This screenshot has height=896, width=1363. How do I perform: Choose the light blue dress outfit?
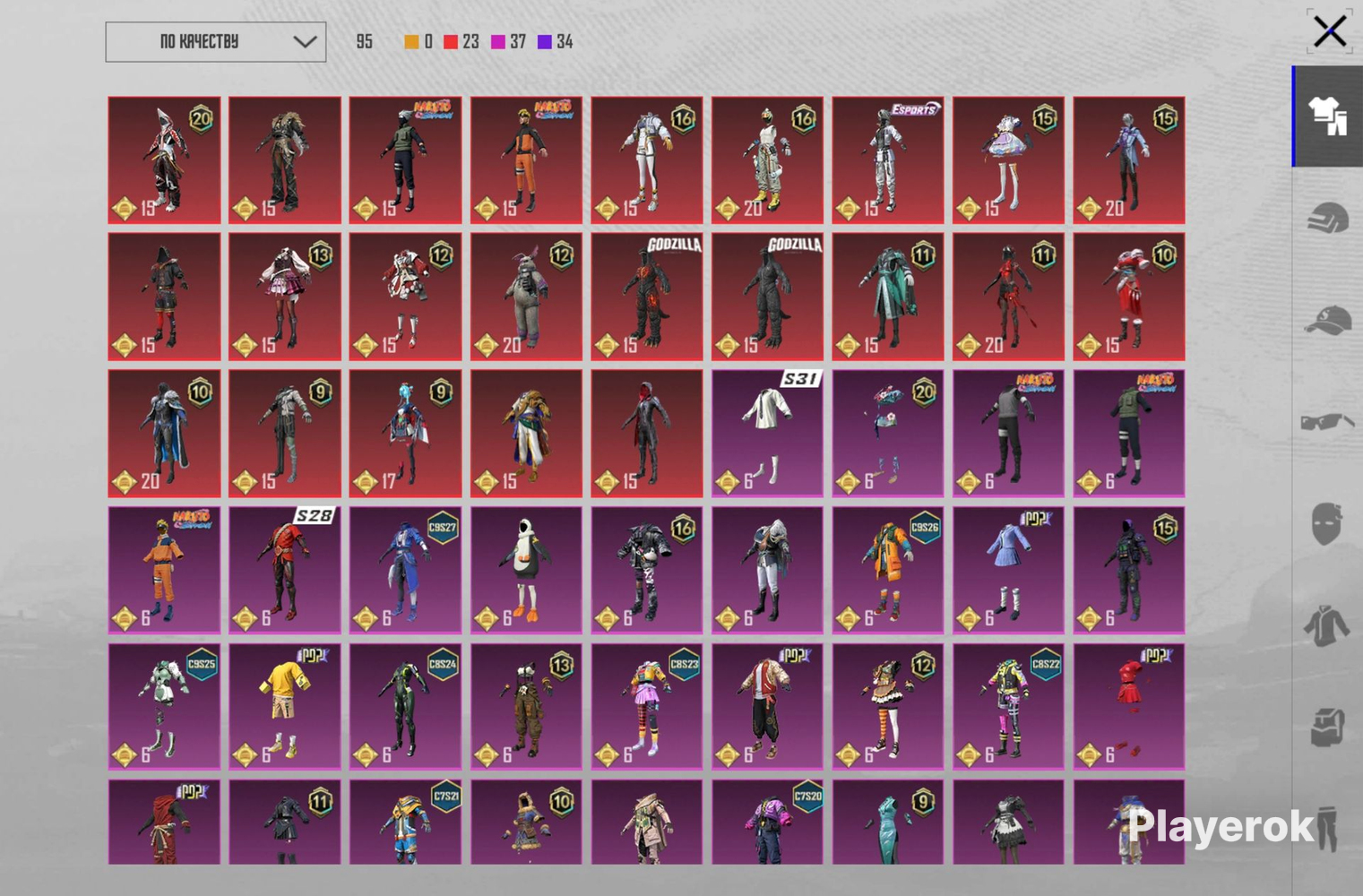coord(1008,570)
